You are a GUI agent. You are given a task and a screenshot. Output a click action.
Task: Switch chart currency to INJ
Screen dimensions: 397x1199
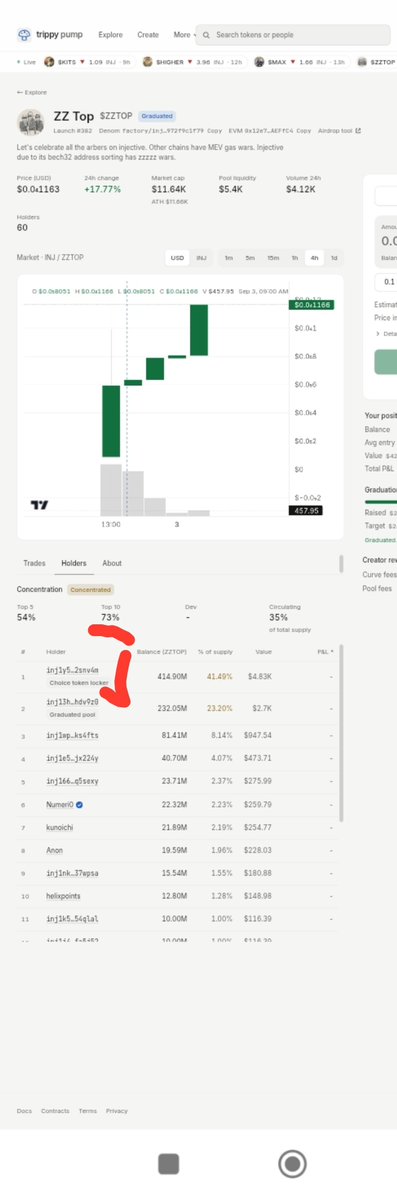(201, 258)
